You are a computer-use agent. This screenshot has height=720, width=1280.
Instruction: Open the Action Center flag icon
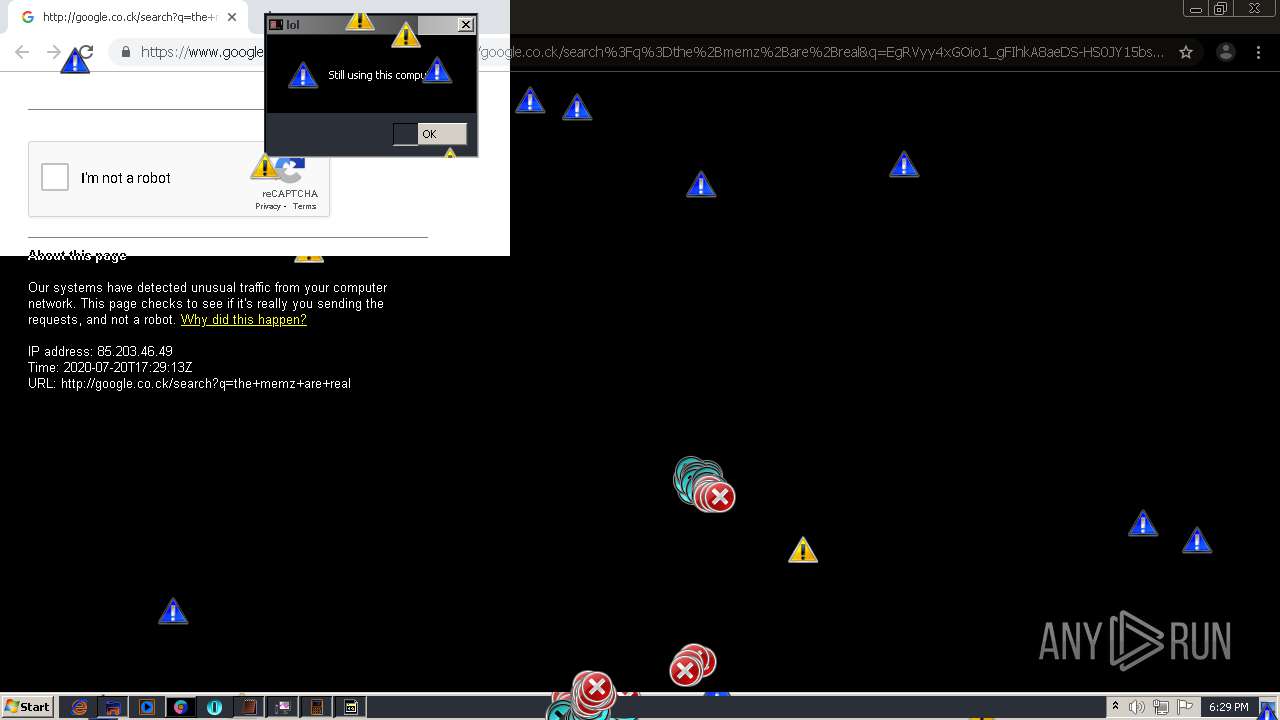point(1185,707)
